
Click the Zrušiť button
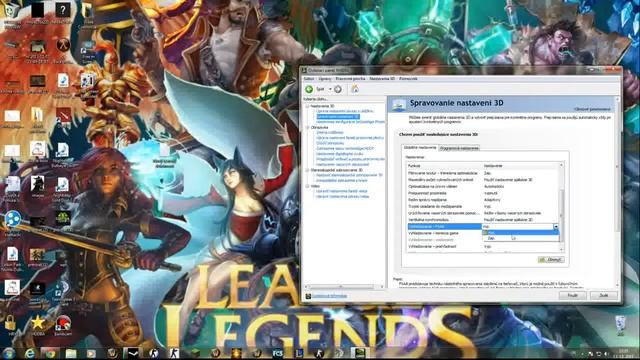603,295
